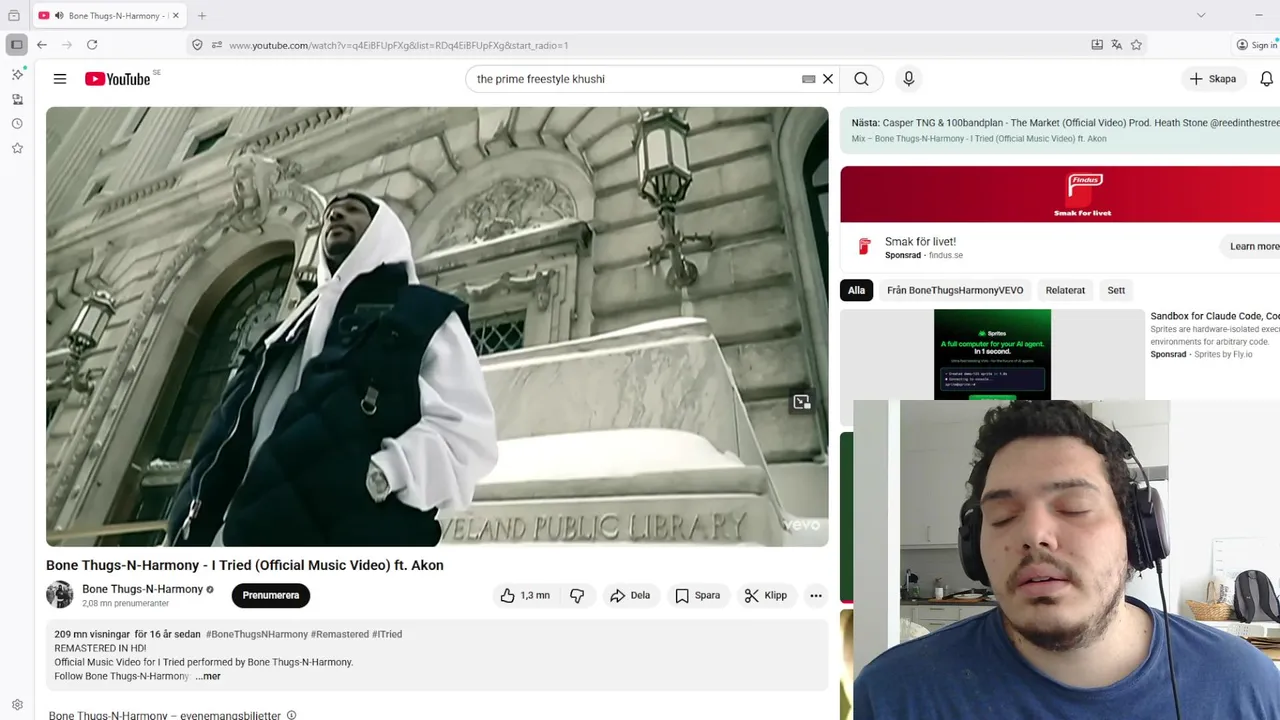Open the tab workspaces icon
This screenshot has width=1280, height=720.
[x=14, y=16]
